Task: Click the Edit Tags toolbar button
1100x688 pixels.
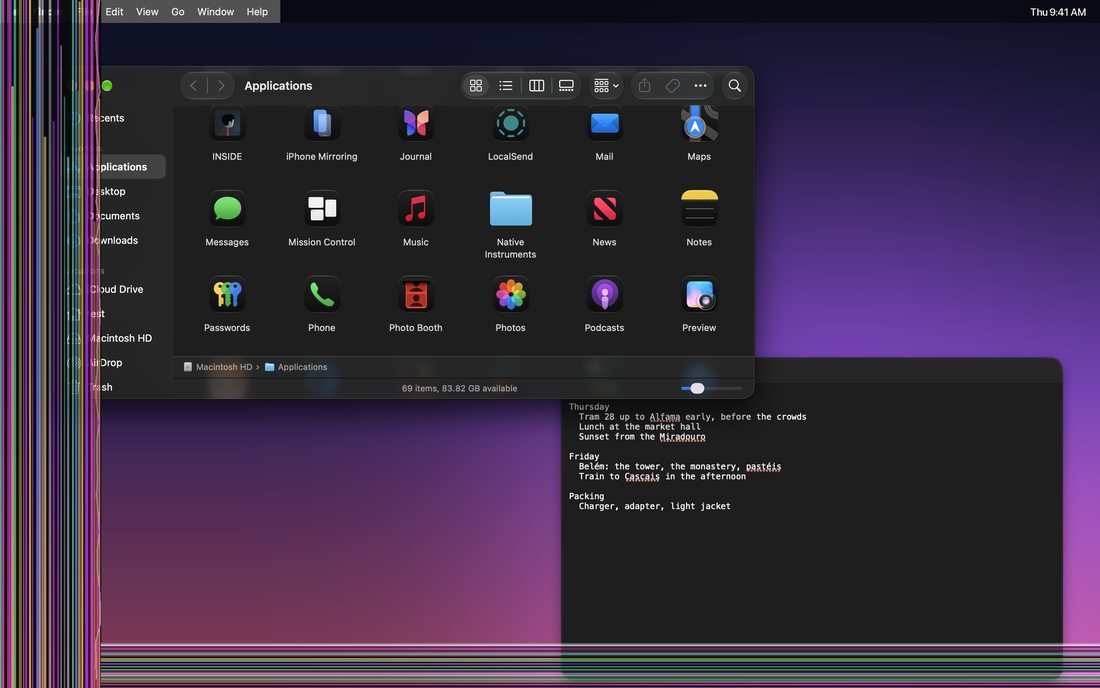Action: pyautogui.click(x=672, y=86)
